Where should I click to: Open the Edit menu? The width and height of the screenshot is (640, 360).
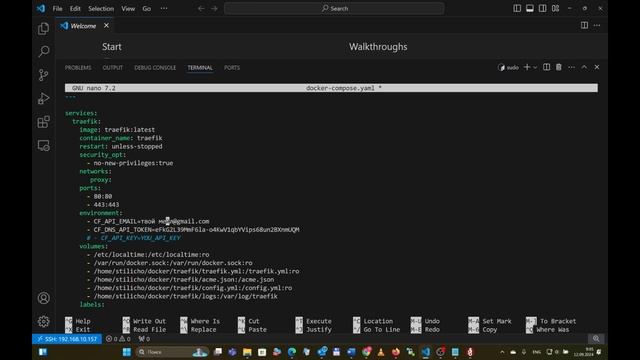(75, 9)
